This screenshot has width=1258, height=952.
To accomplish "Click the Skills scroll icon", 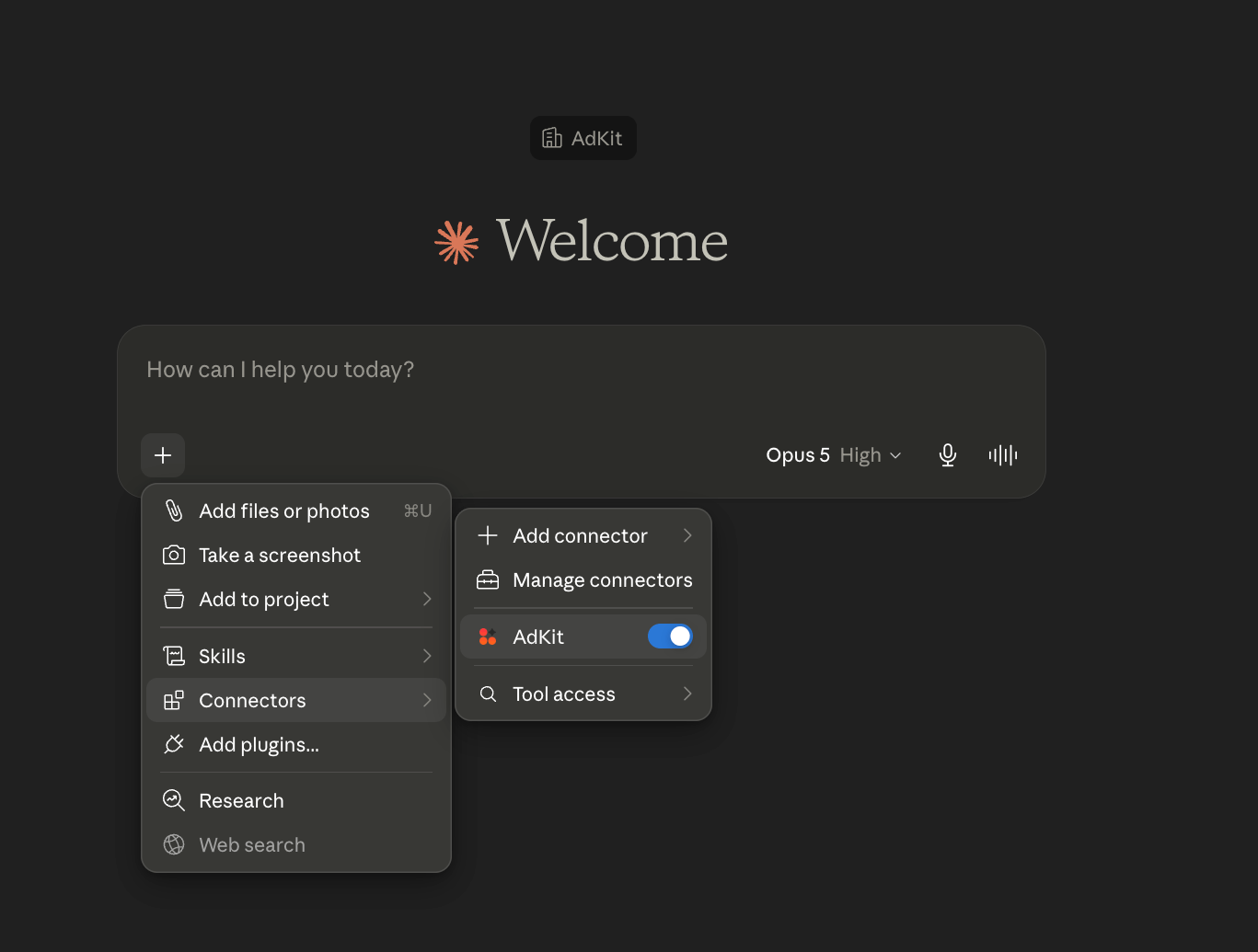I will click(174, 656).
